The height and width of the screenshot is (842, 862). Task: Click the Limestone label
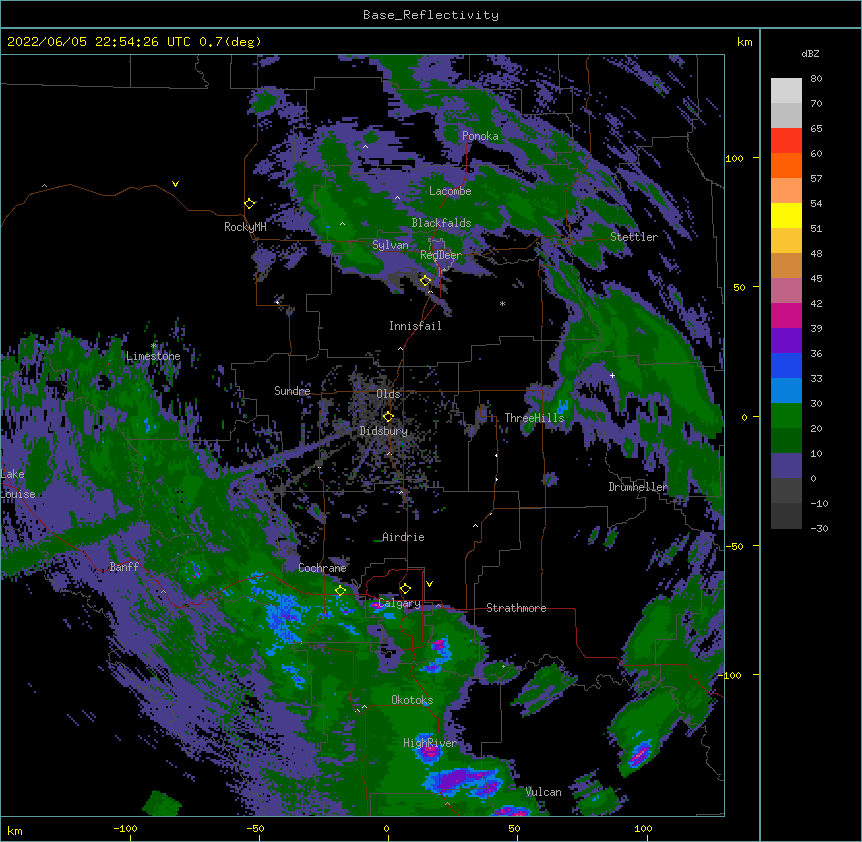click(153, 356)
